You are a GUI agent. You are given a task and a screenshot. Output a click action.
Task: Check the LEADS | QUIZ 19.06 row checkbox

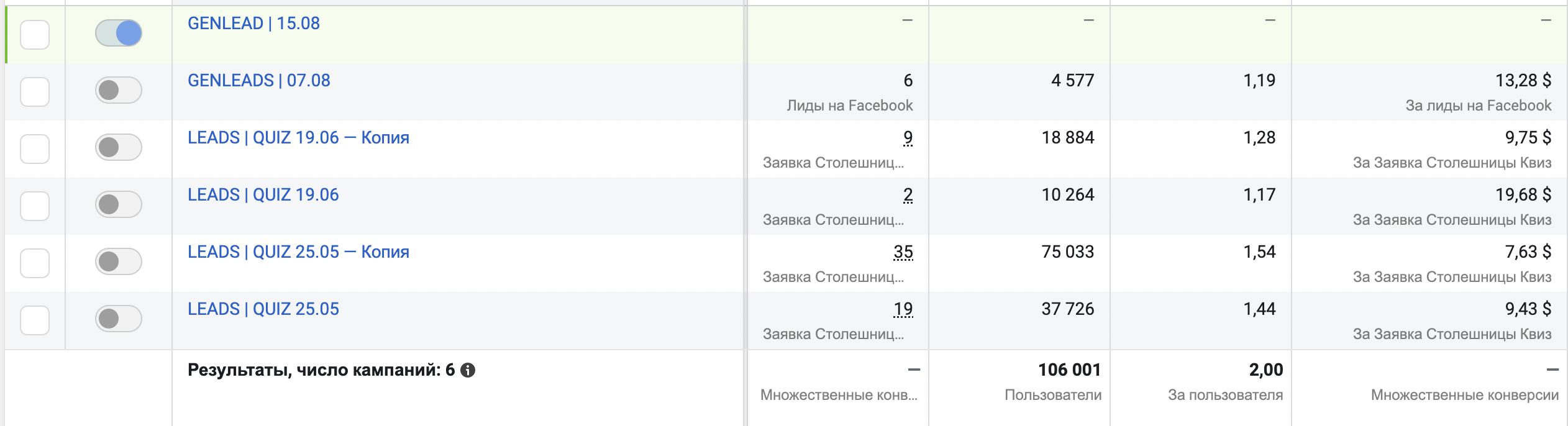click(35, 206)
